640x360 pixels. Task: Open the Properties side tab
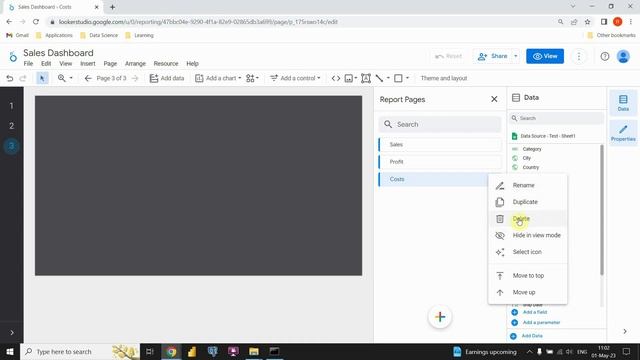tap(623, 133)
